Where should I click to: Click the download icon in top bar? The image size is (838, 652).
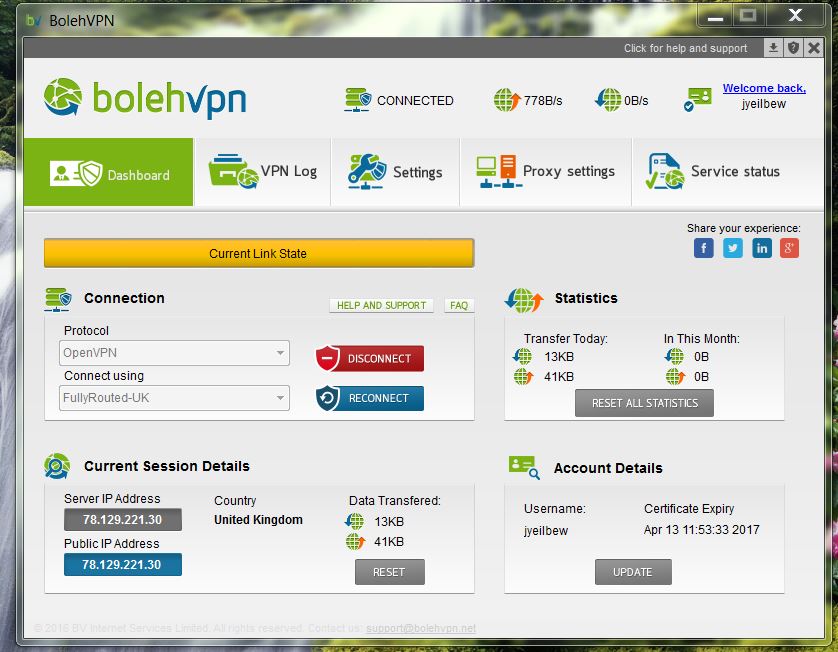pos(773,48)
